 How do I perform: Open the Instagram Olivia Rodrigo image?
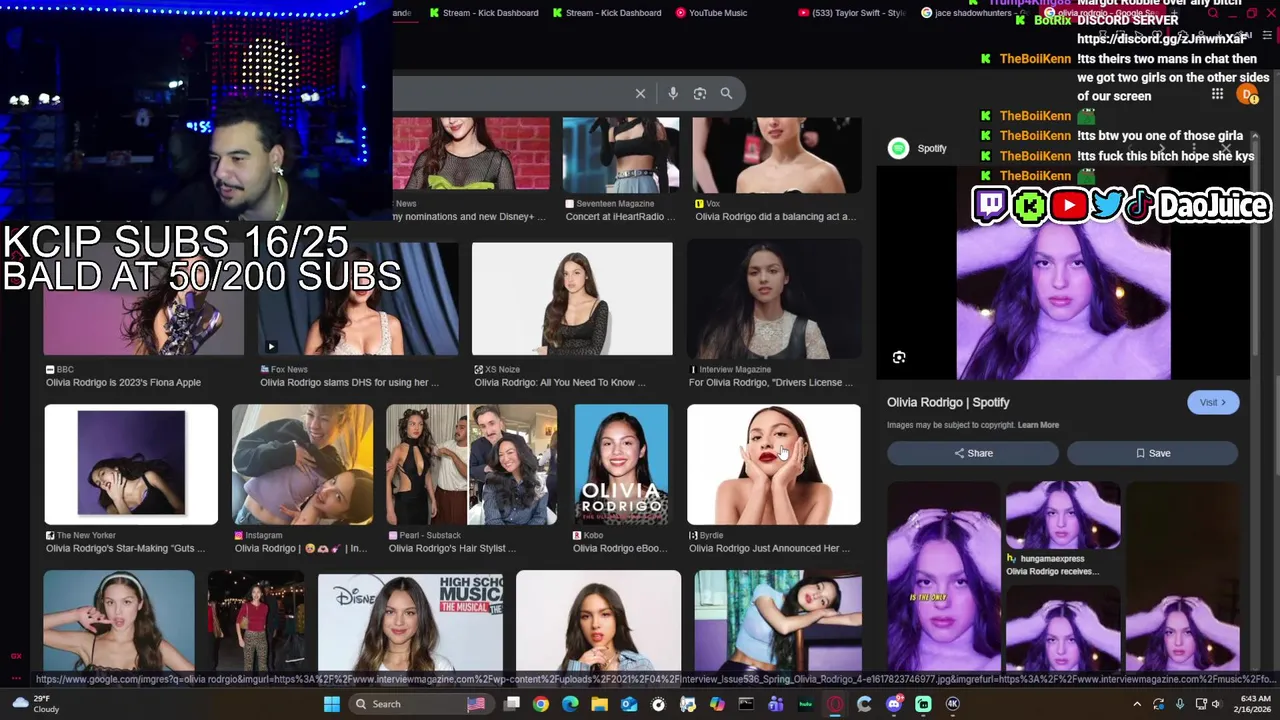[302, 464]
